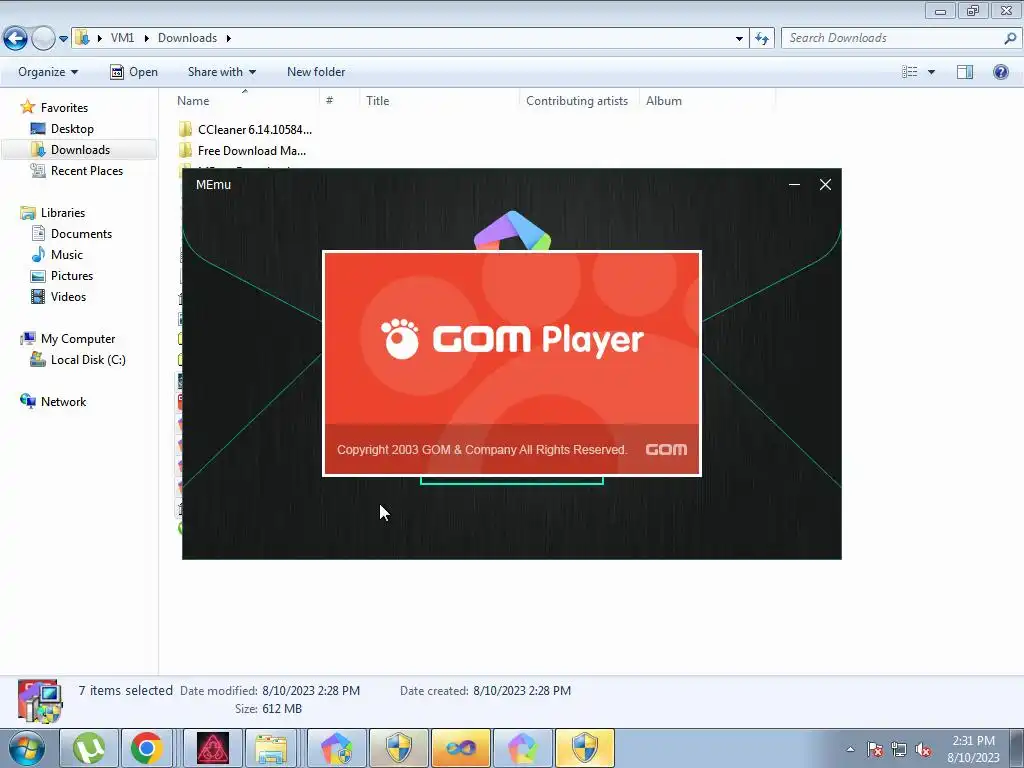This screenshot has width=1024, height=768.
Task: Open the MEmu installer taskbar icon with shield
Action: tap(336, 748)
